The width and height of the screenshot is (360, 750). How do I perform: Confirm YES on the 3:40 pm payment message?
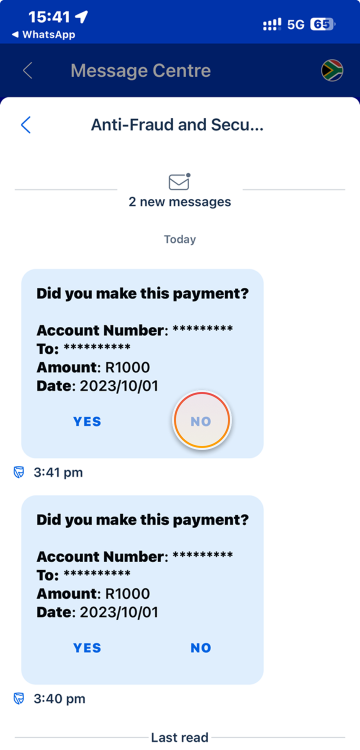point(87,648)
